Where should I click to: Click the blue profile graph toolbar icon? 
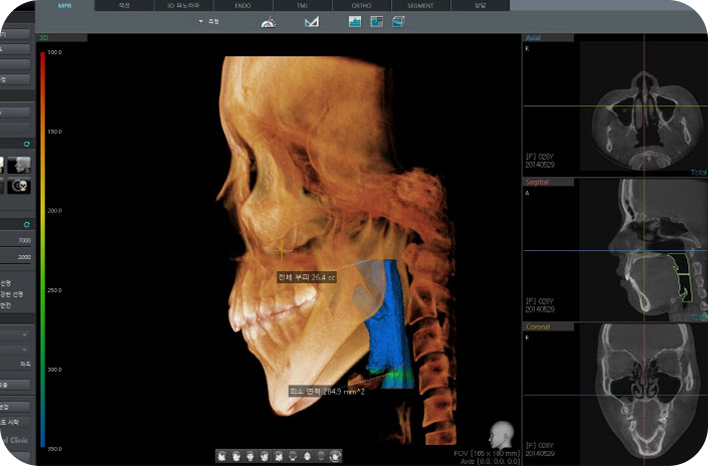pyautogui.click(x=355, y=21)
